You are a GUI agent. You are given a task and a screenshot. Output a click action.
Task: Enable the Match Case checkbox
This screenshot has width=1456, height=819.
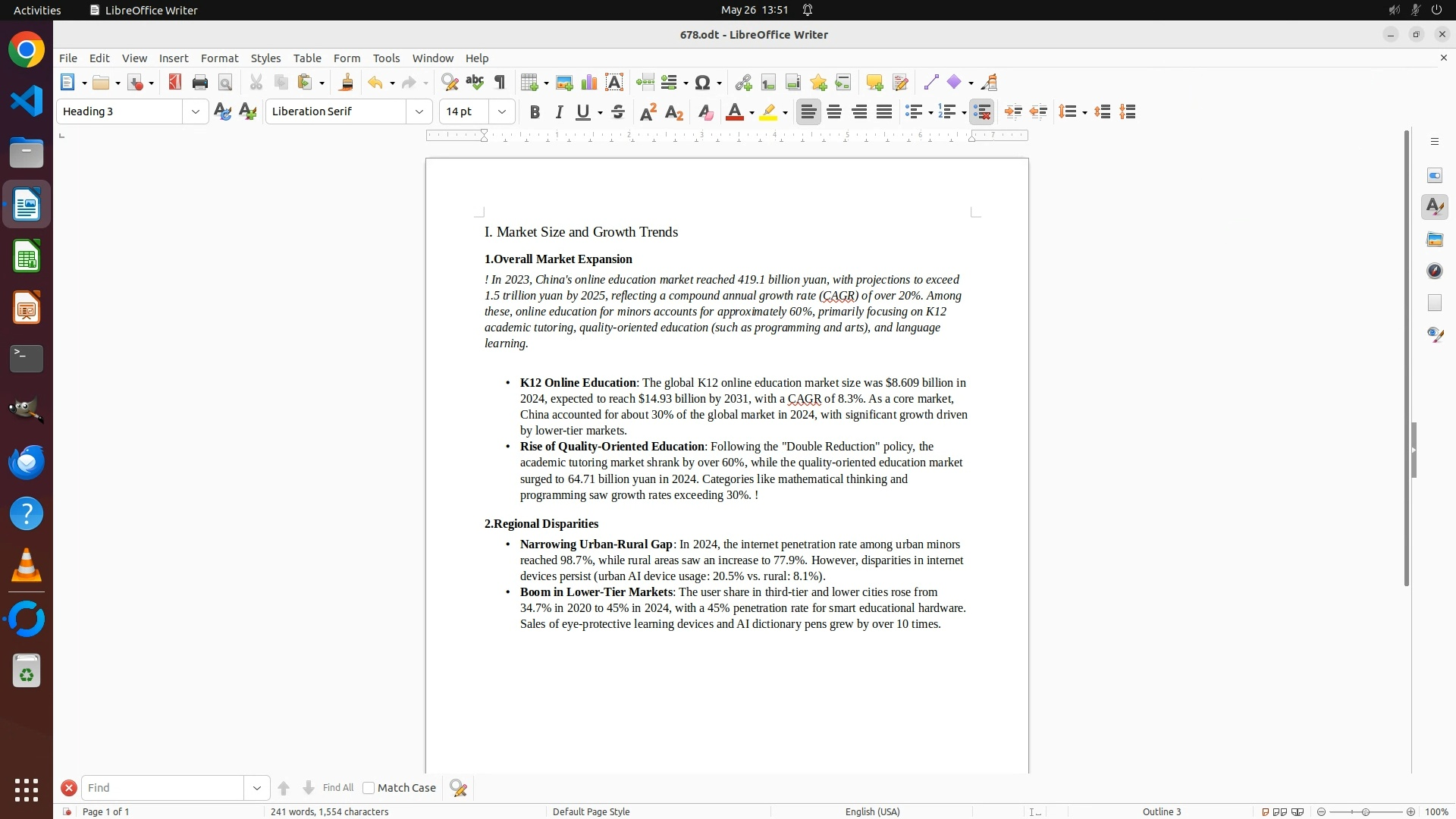click(369, 788)
